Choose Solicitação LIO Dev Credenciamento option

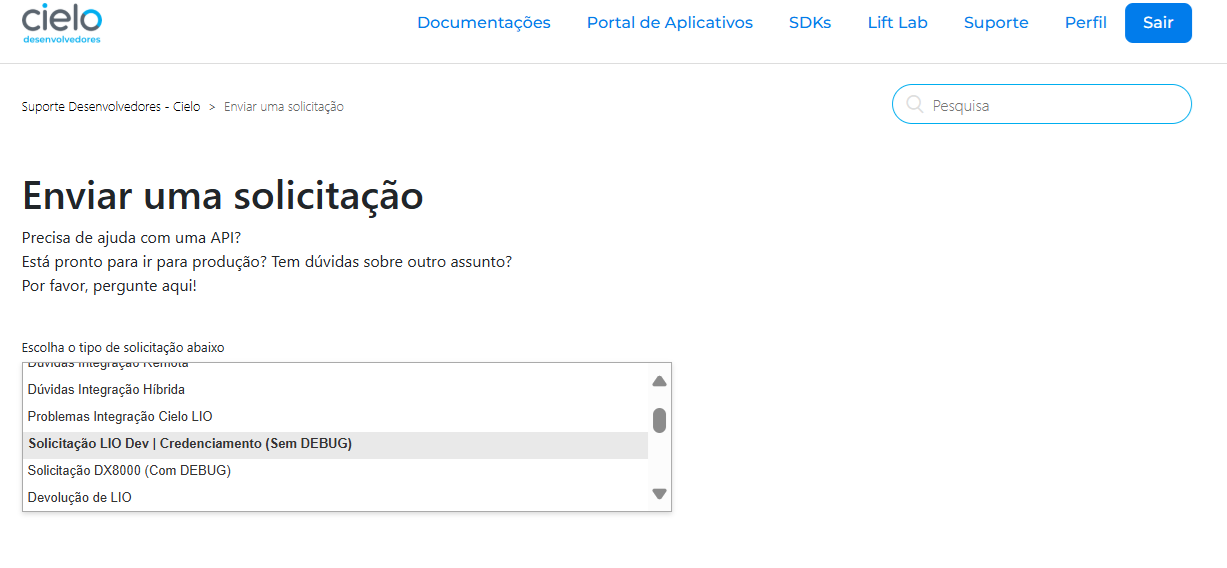[x=335, y=443]
